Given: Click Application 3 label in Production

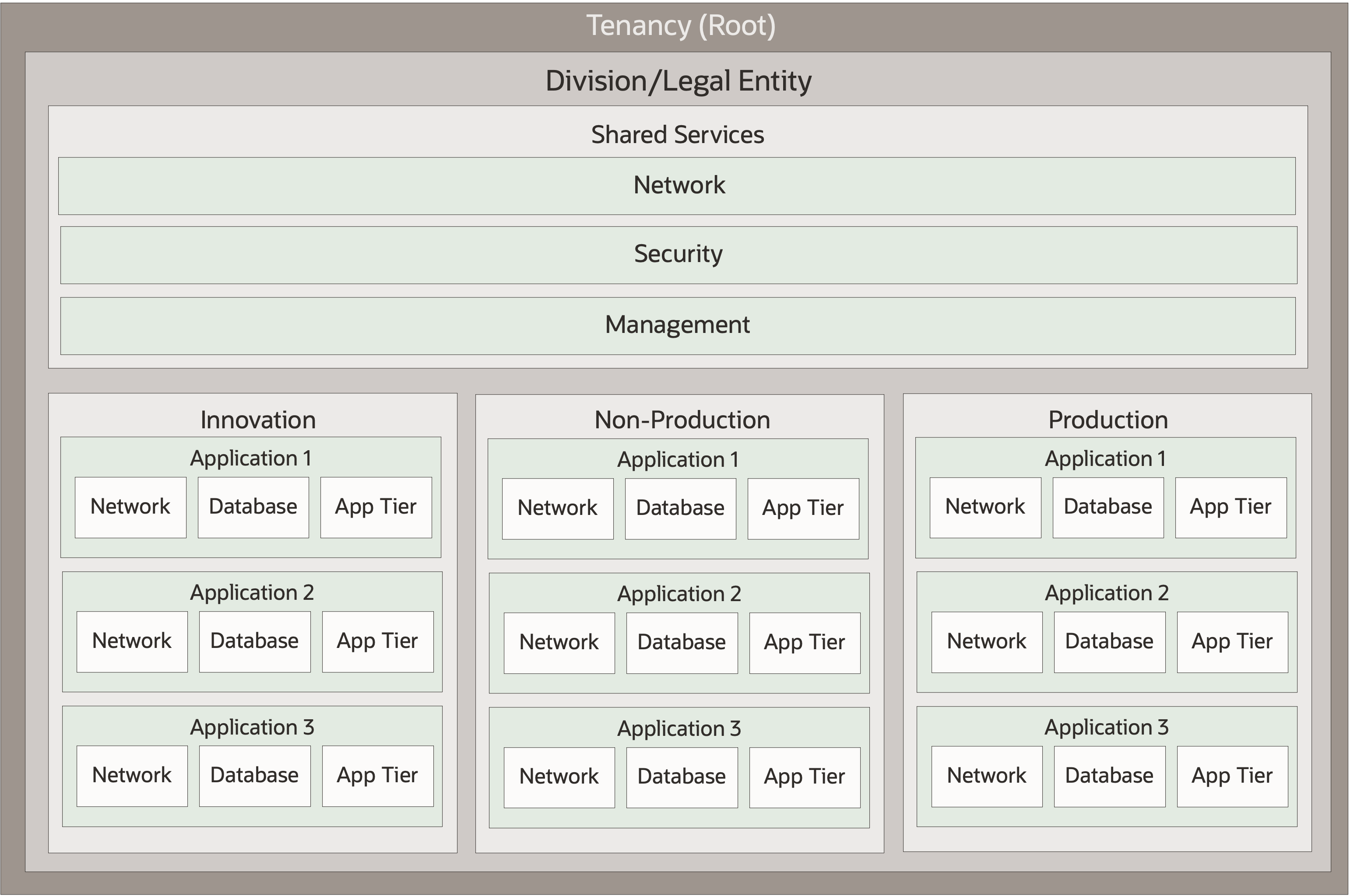Looking at the screenshot, I should pyautogui.click(x=1107, y=728).
